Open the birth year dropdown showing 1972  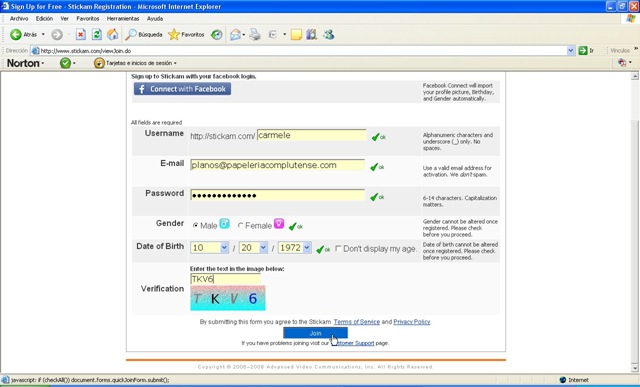point(295,247)
